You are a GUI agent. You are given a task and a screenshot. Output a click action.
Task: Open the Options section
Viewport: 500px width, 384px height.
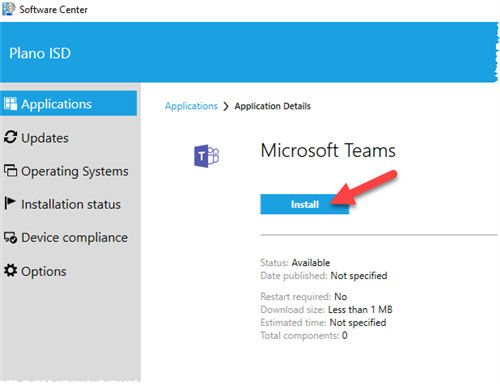pos(44,271)
